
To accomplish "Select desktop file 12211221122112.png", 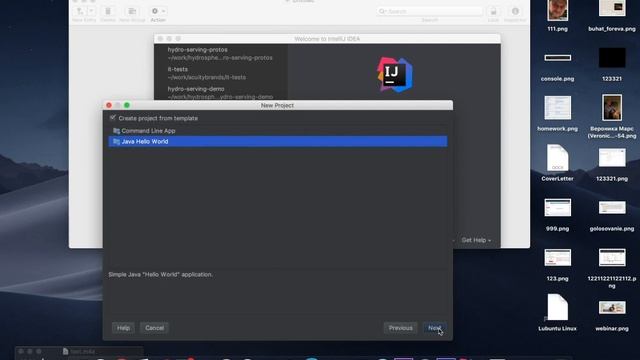I will pos(612,258).
